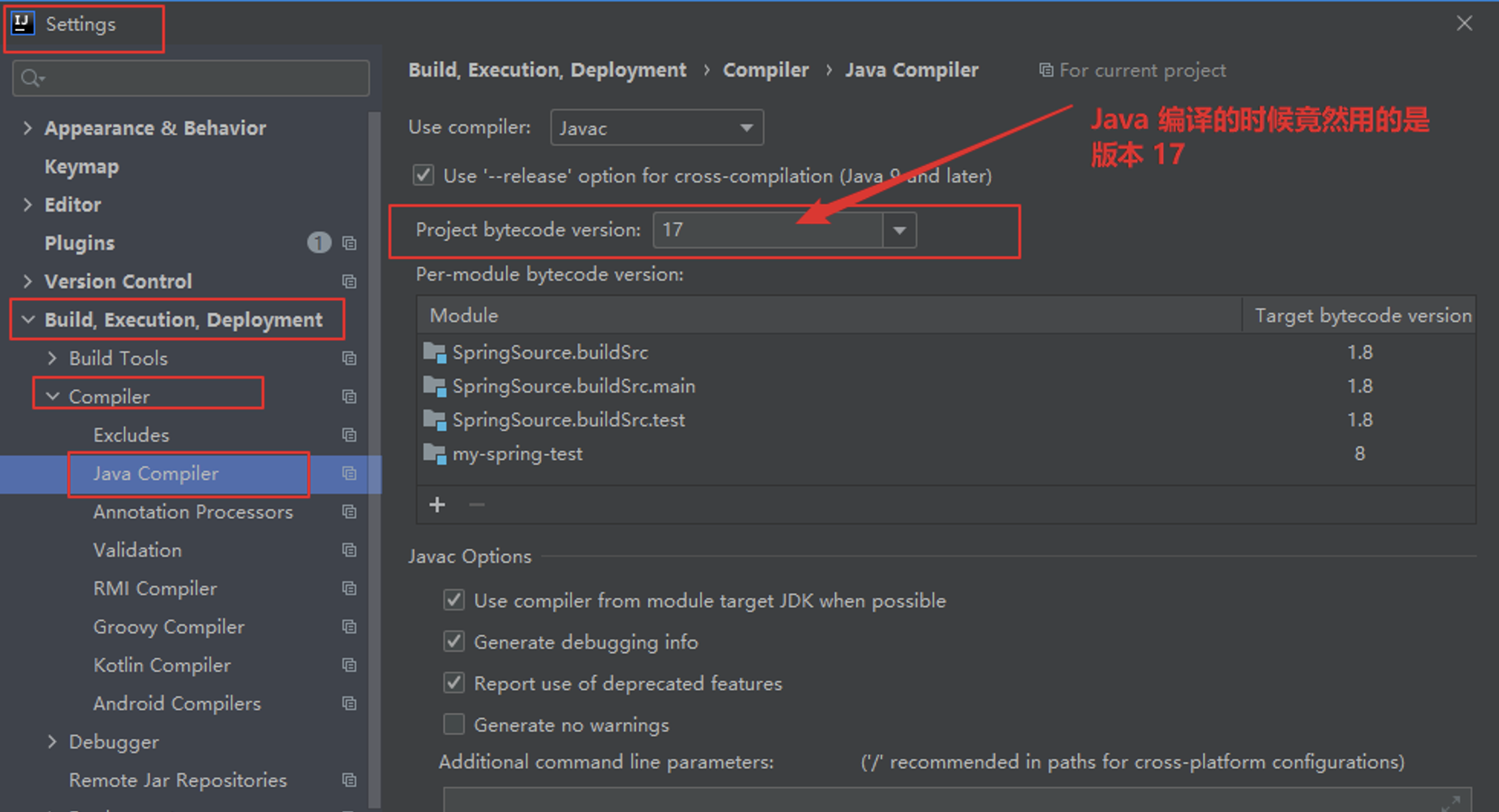Click the 1.8 target value for SpringSource.buildSrc.test
1499x812 pixels.
(x=1360, y=420)
